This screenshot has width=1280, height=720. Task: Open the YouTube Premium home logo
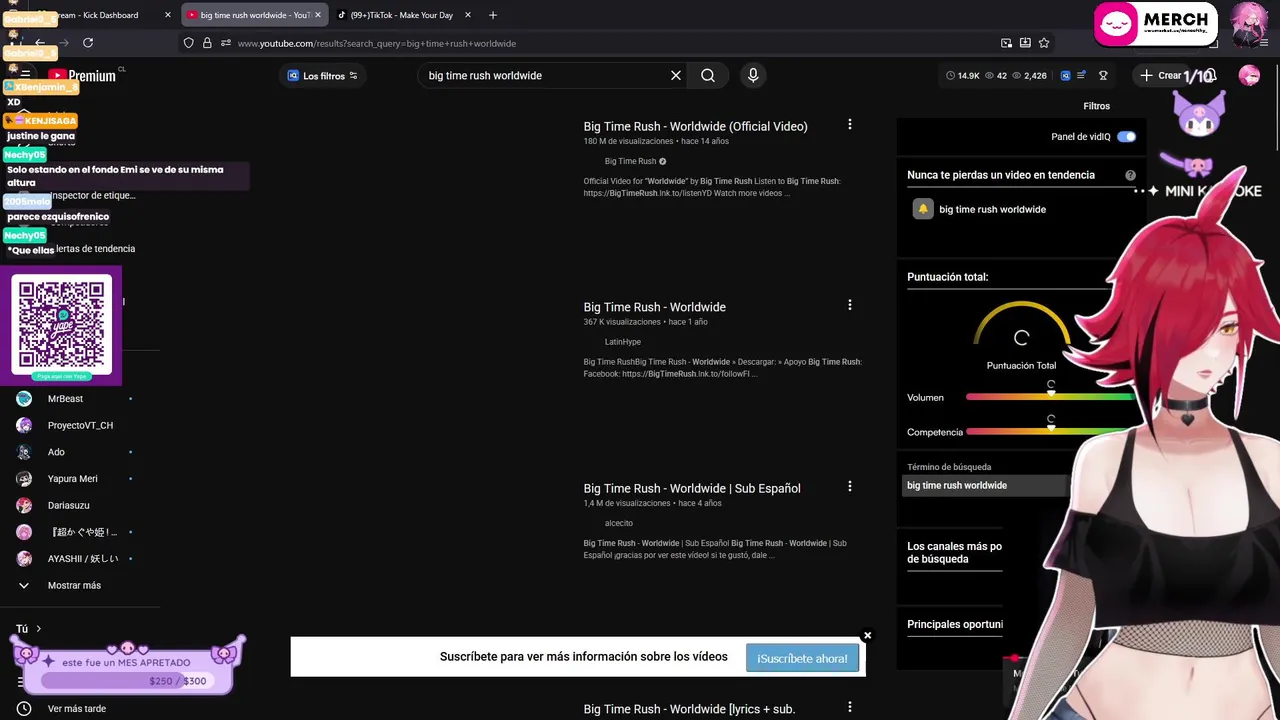[82, 76]
